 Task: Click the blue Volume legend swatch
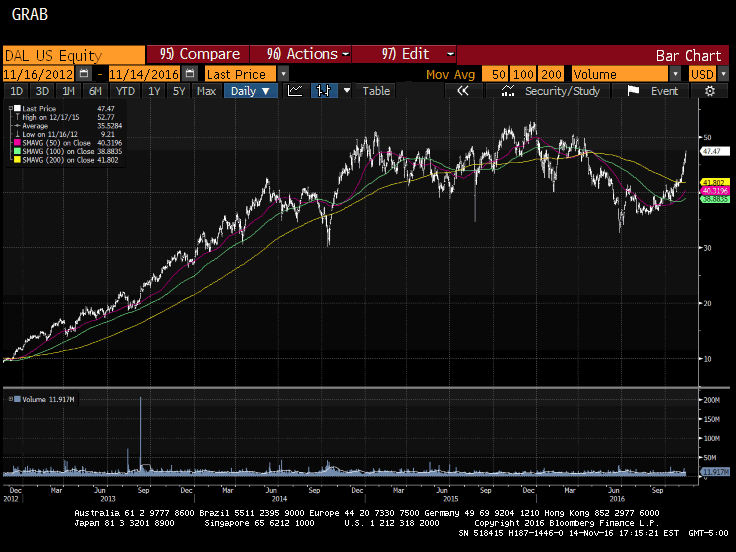click(x=17, y=399)
